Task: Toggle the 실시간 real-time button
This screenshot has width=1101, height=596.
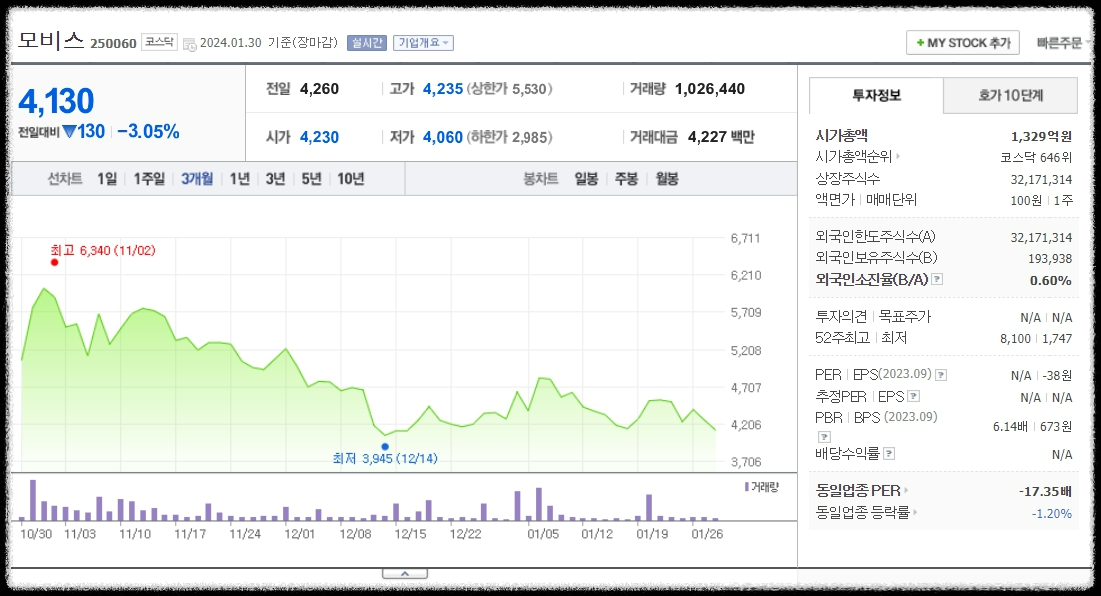Action: 367,43
